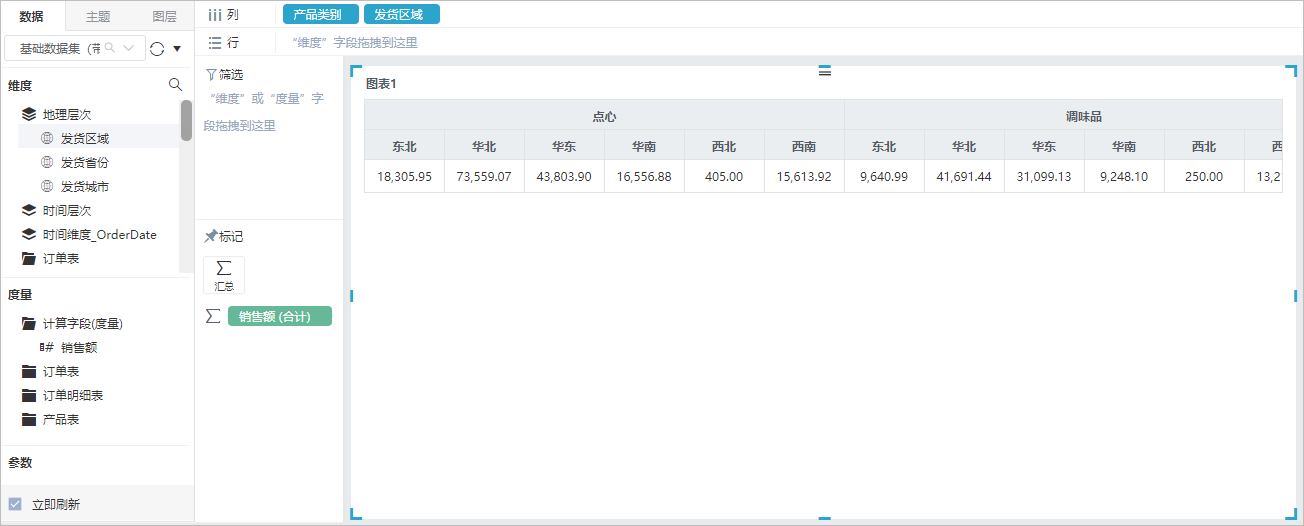Click the 行 shelf drop area placeholder

(355, 43)
